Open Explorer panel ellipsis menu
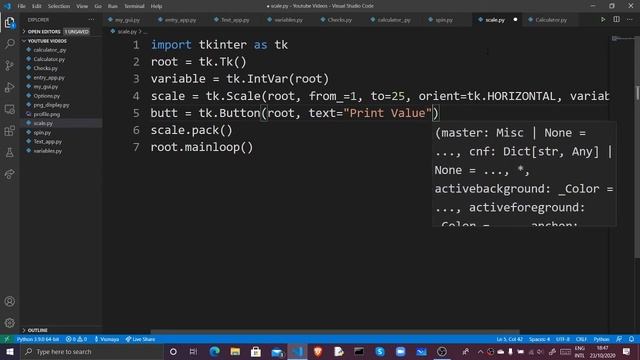 [x=91, y=20]
